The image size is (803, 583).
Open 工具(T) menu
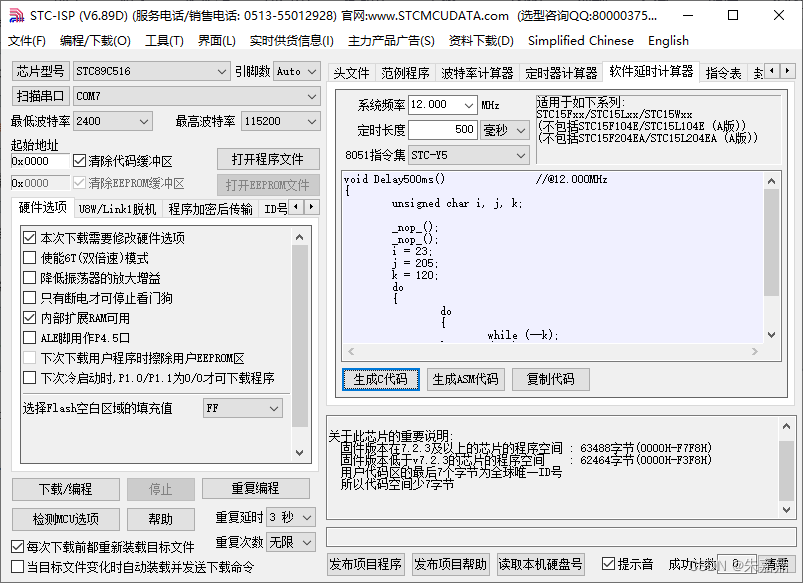tap(164, 40)
